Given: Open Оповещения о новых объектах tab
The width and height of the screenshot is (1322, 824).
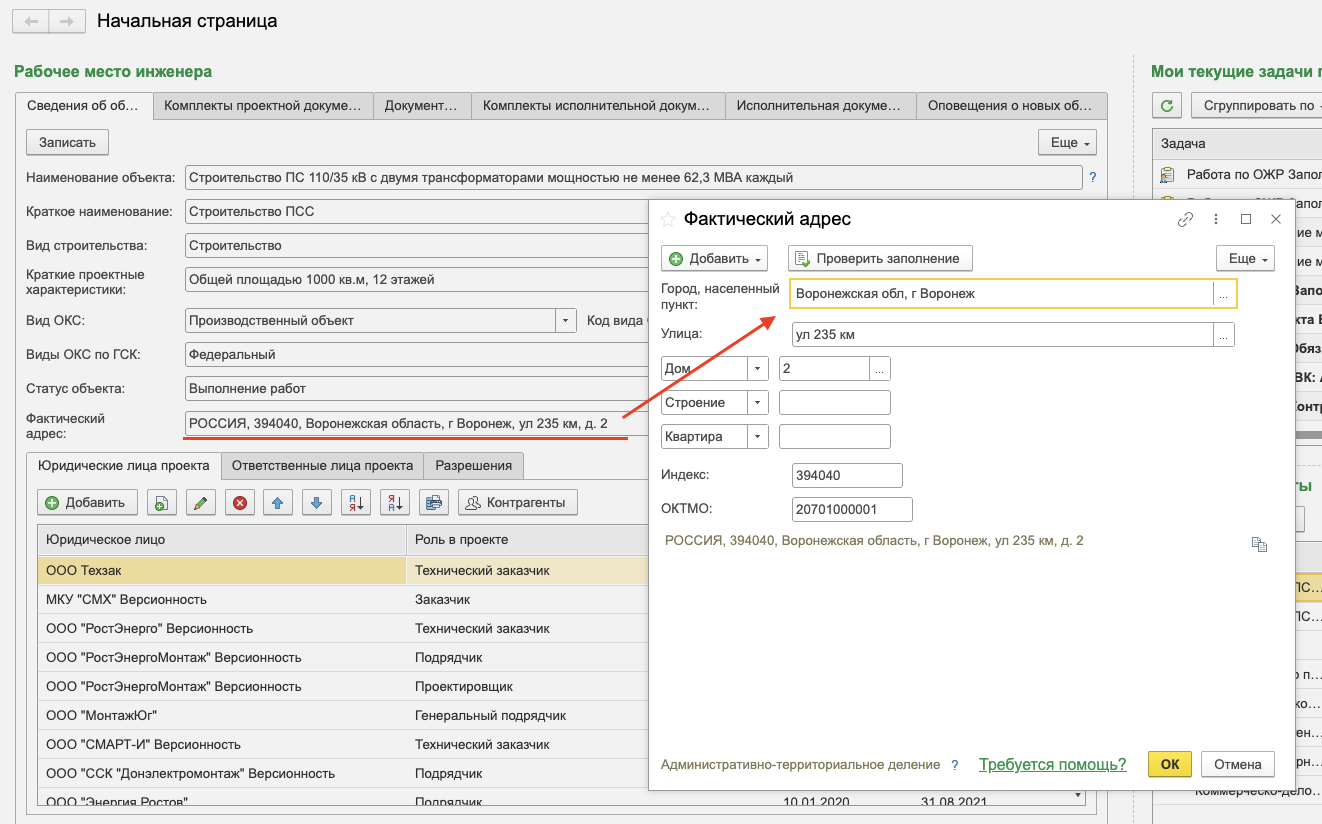Looking at the screenshot, I should [1011, 105].
